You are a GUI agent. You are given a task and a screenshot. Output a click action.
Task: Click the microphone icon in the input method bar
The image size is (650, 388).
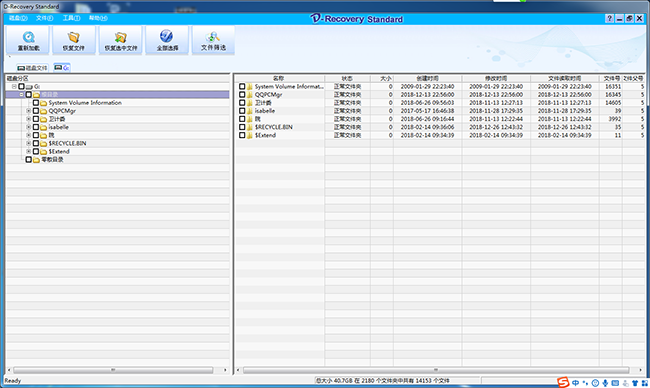click(605, 383)
